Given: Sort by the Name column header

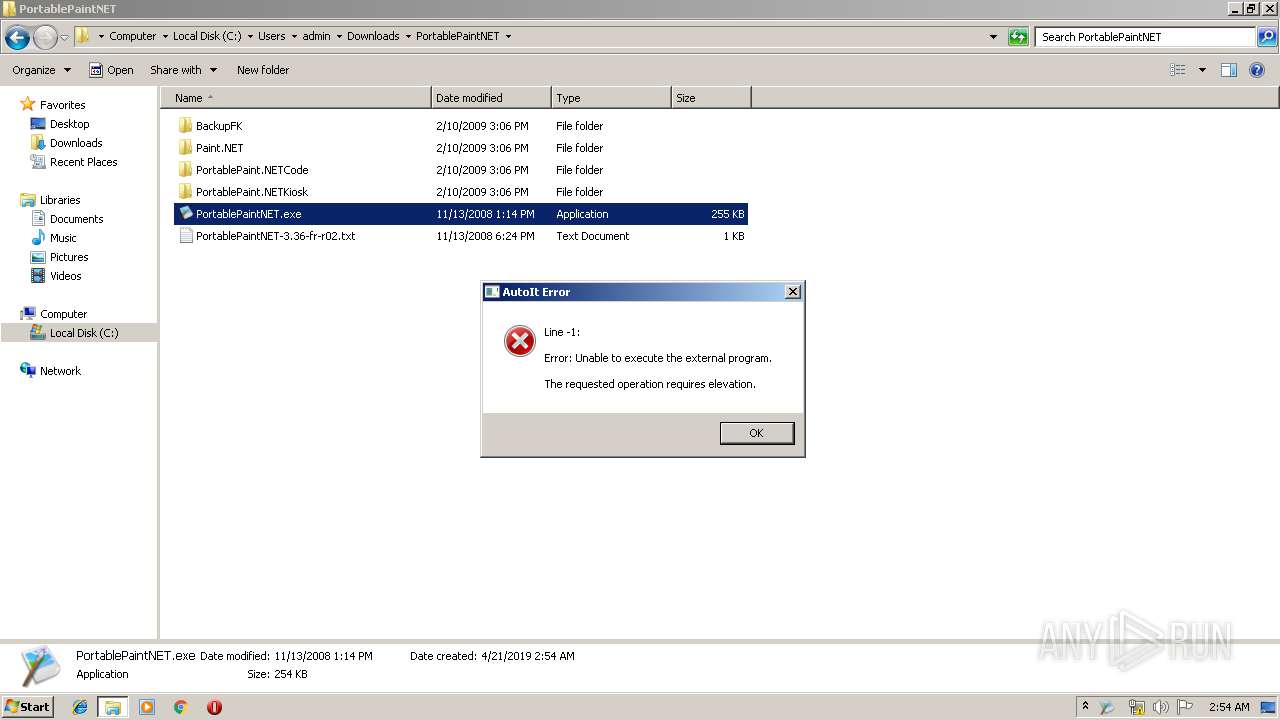Looking at the screenshot, I should (296, 98).
